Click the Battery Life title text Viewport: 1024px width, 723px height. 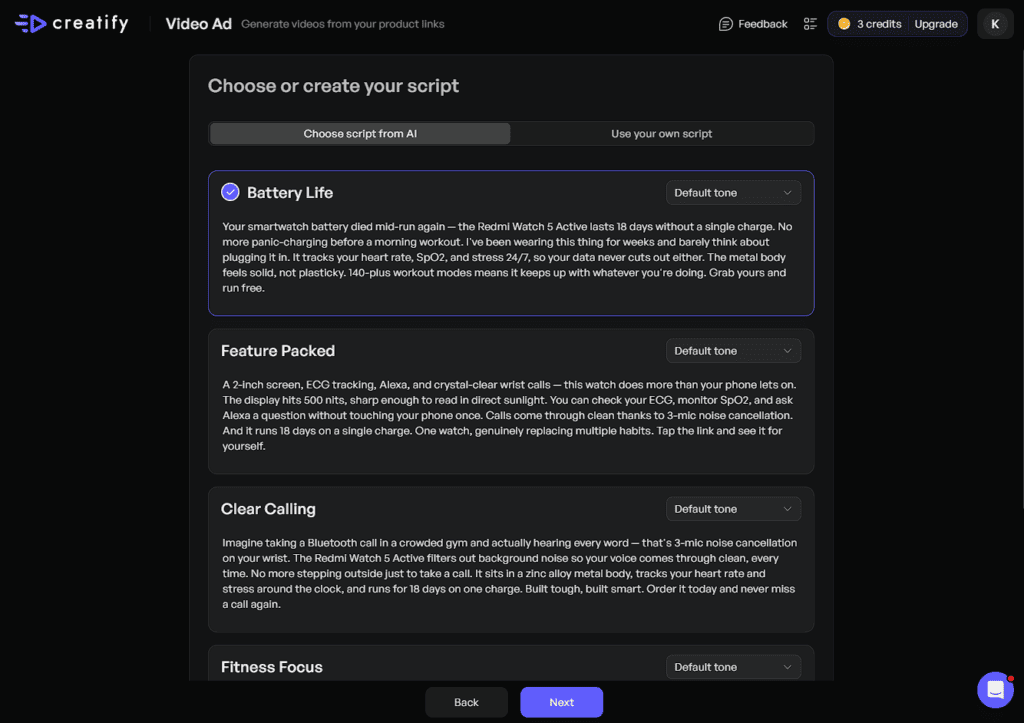pyautogui.click(x=289, y=193)
